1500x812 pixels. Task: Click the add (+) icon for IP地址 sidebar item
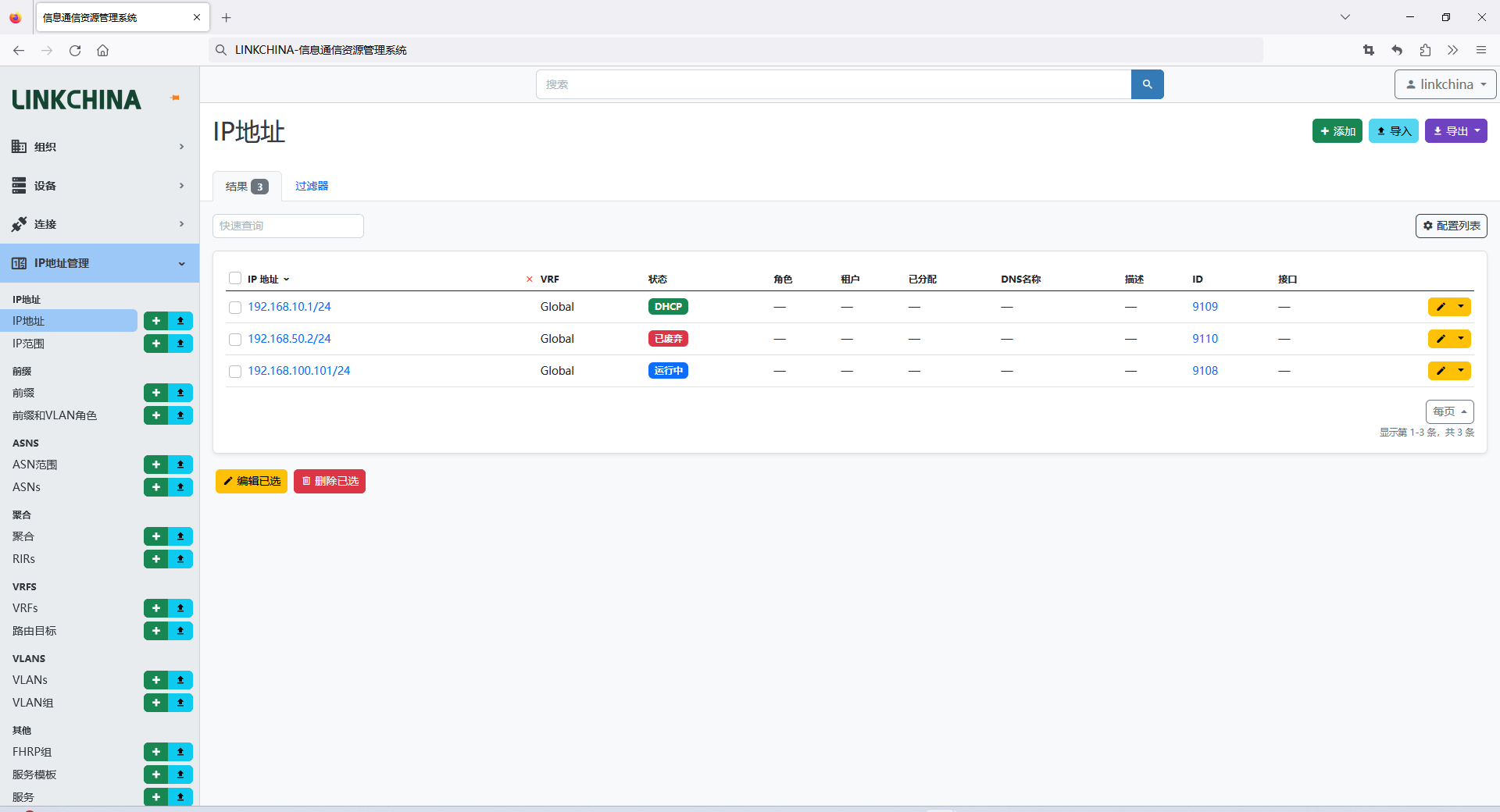coord(156,321)
